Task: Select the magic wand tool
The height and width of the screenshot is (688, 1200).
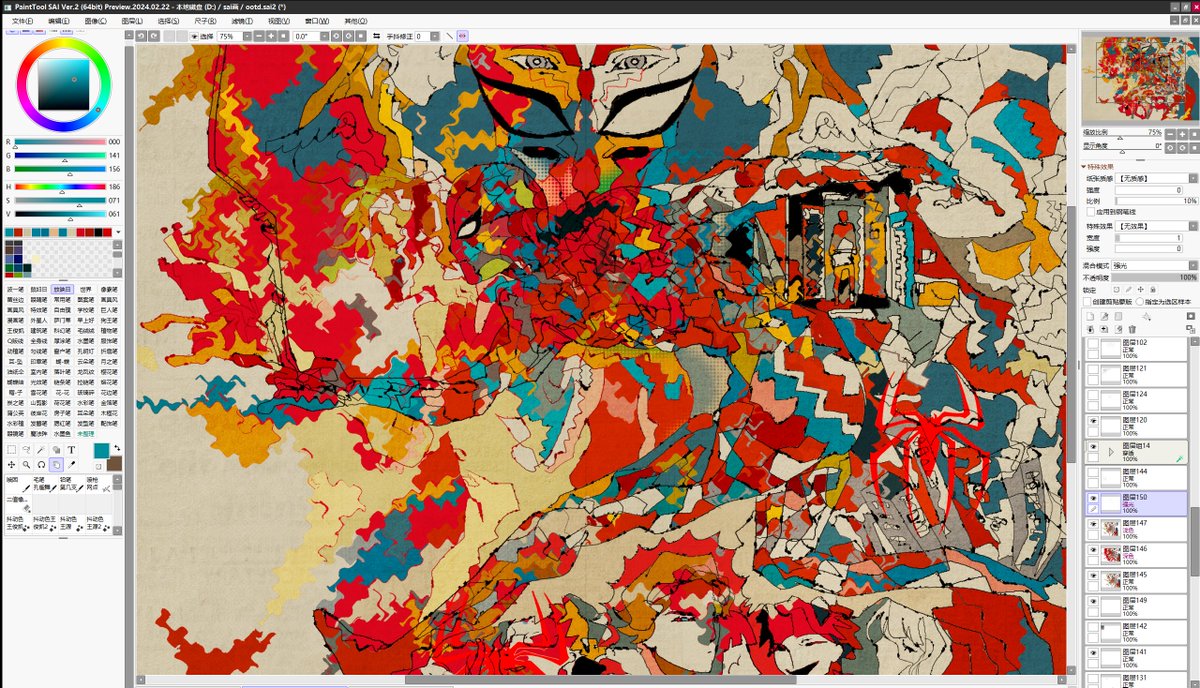Action: [40, 450]
